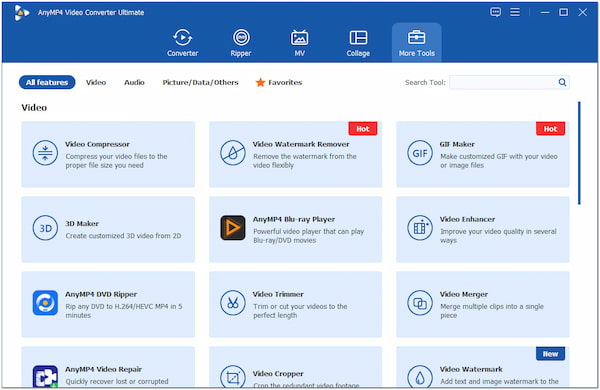Open Video Watermark Remover tool title

[301, 144]
